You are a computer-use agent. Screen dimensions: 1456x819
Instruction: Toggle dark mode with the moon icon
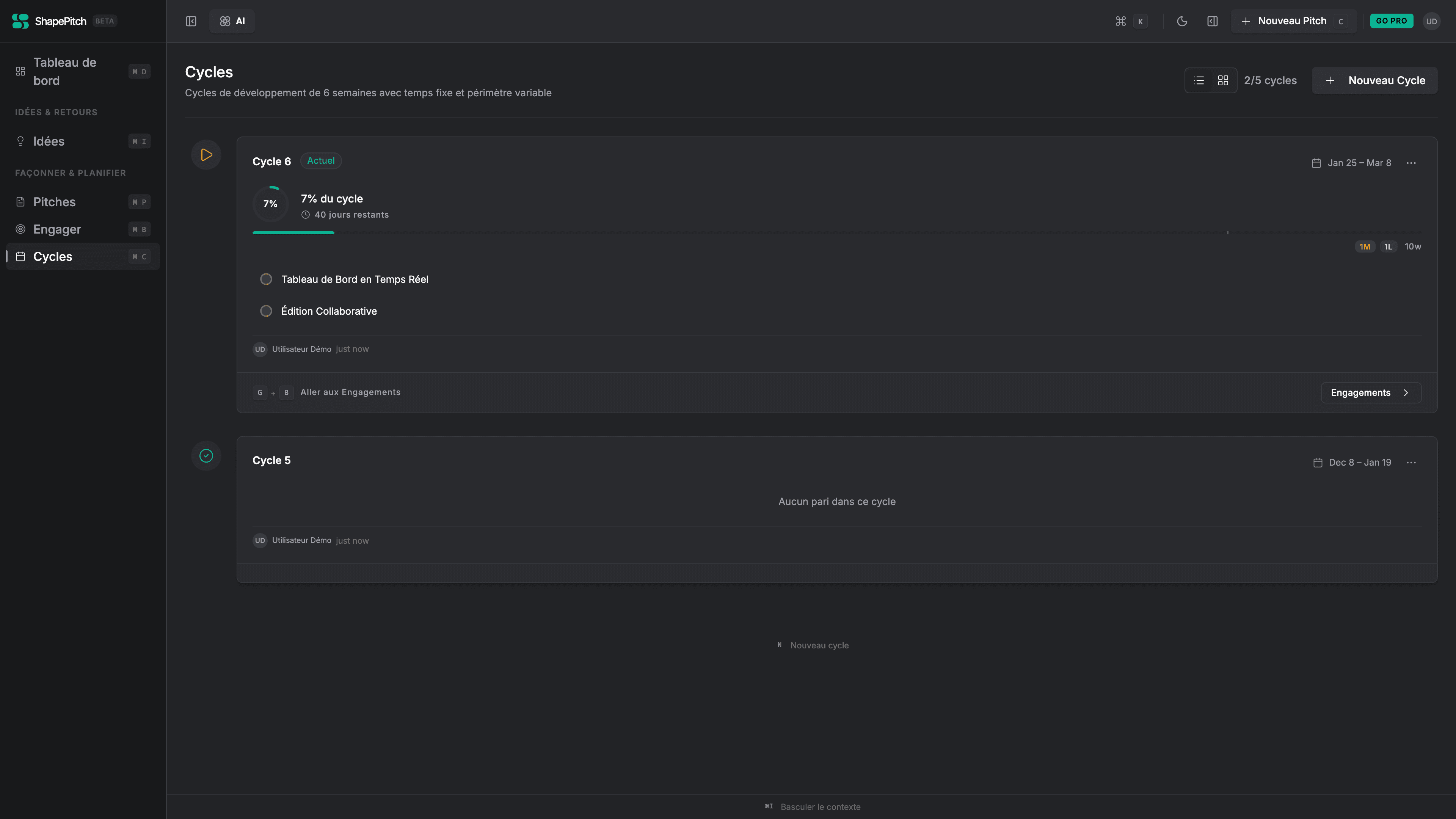pyautogui.click(x=1182, y=21)
